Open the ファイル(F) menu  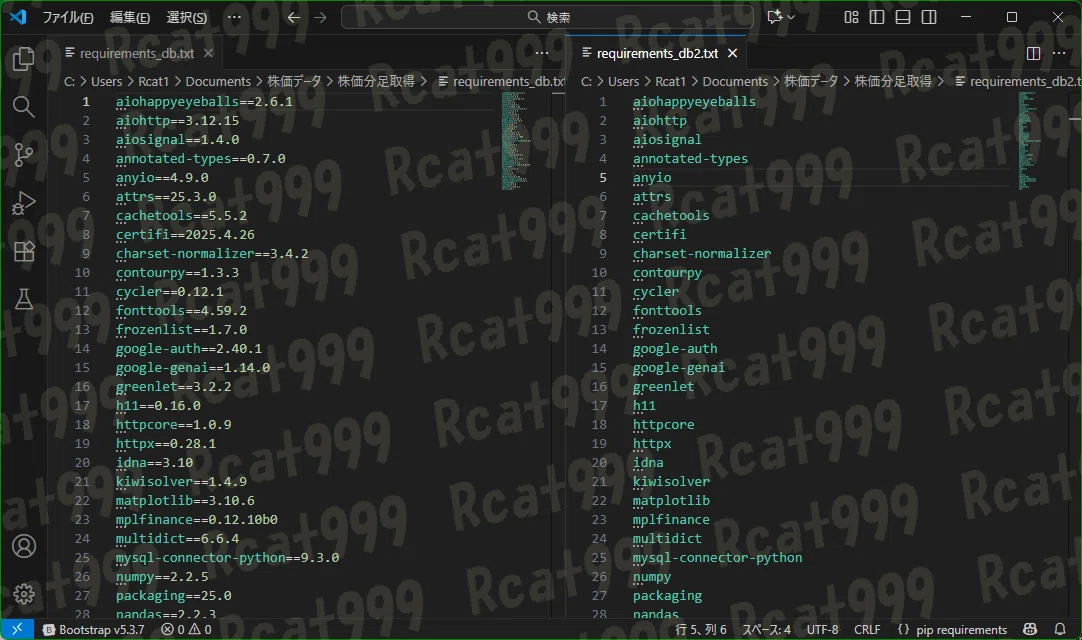tap(68, 17)
